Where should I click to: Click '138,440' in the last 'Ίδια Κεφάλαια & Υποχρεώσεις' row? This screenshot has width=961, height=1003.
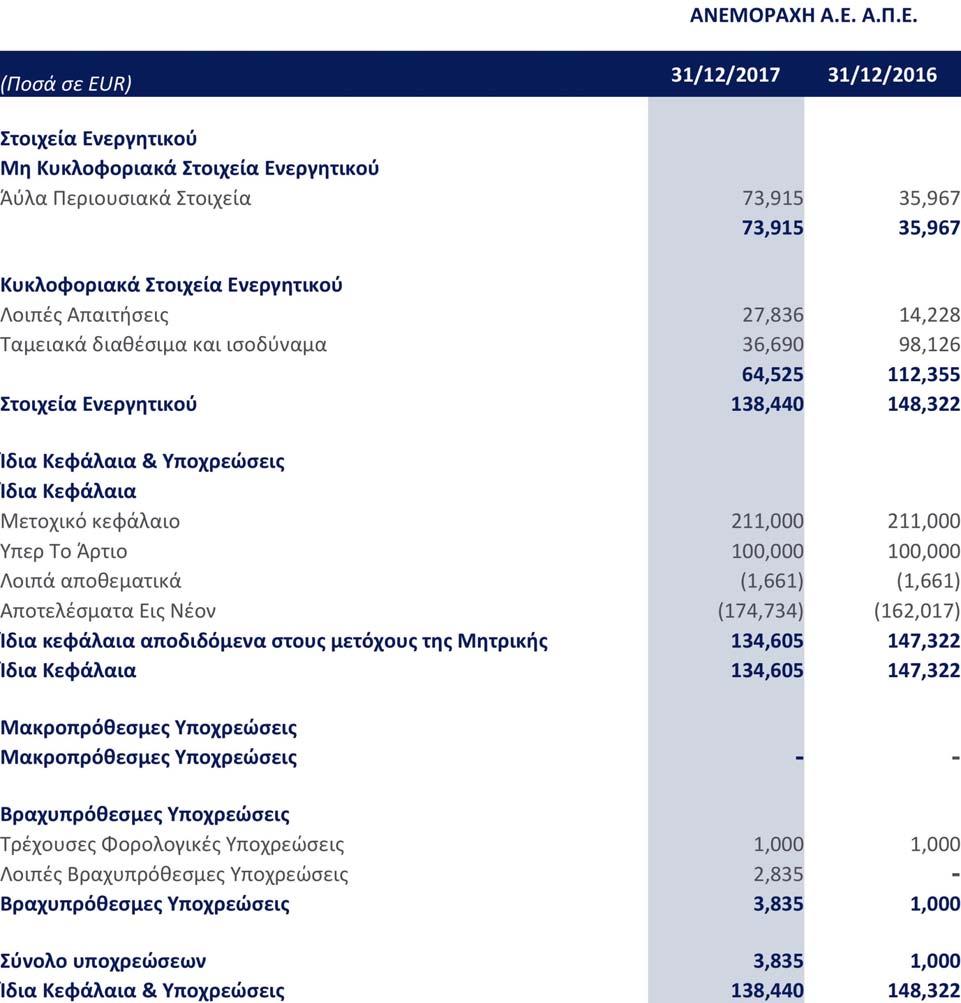pos(767,991)
